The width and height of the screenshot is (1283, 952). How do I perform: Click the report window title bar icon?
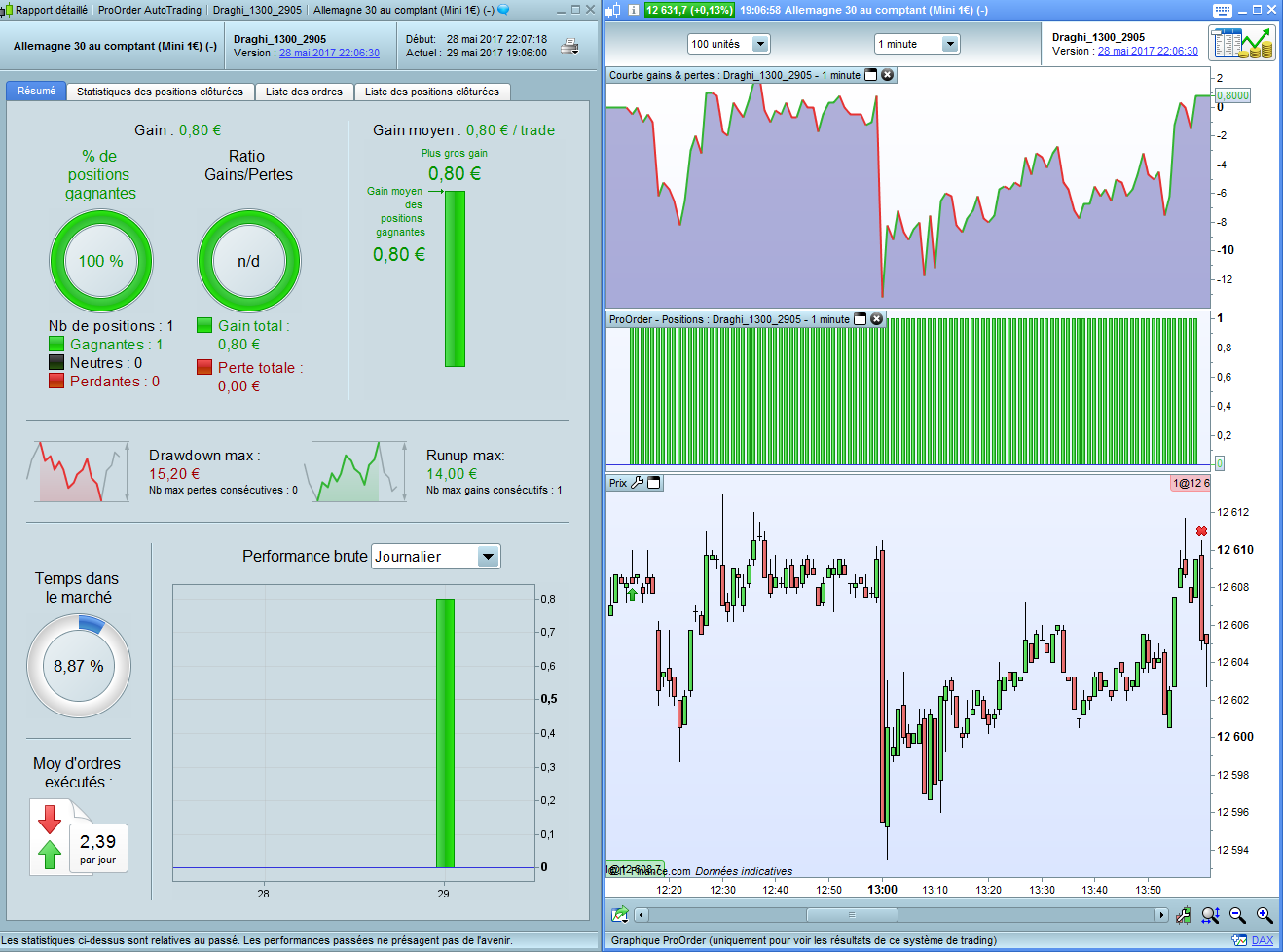pos(8,10)
